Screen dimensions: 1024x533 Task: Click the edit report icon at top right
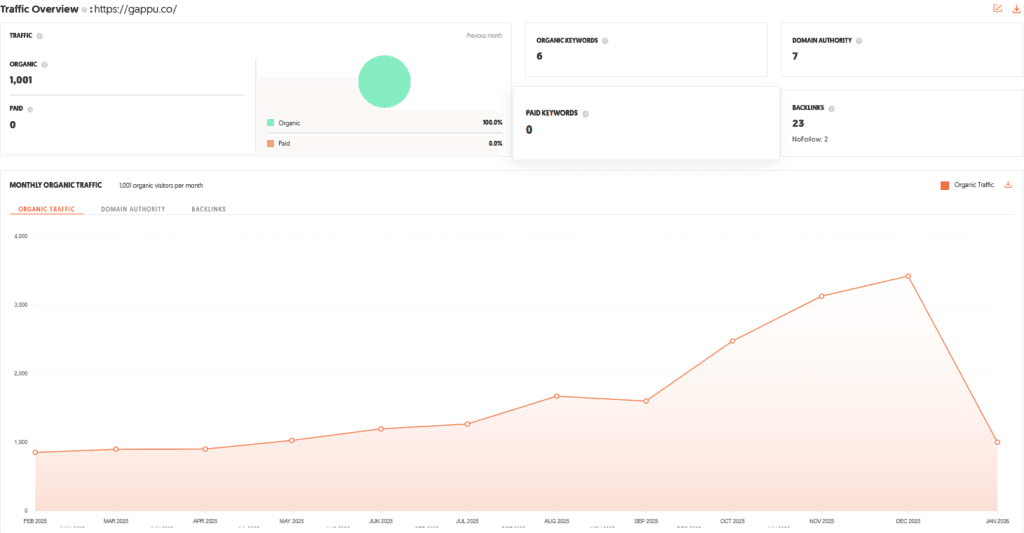click(997, 8)
